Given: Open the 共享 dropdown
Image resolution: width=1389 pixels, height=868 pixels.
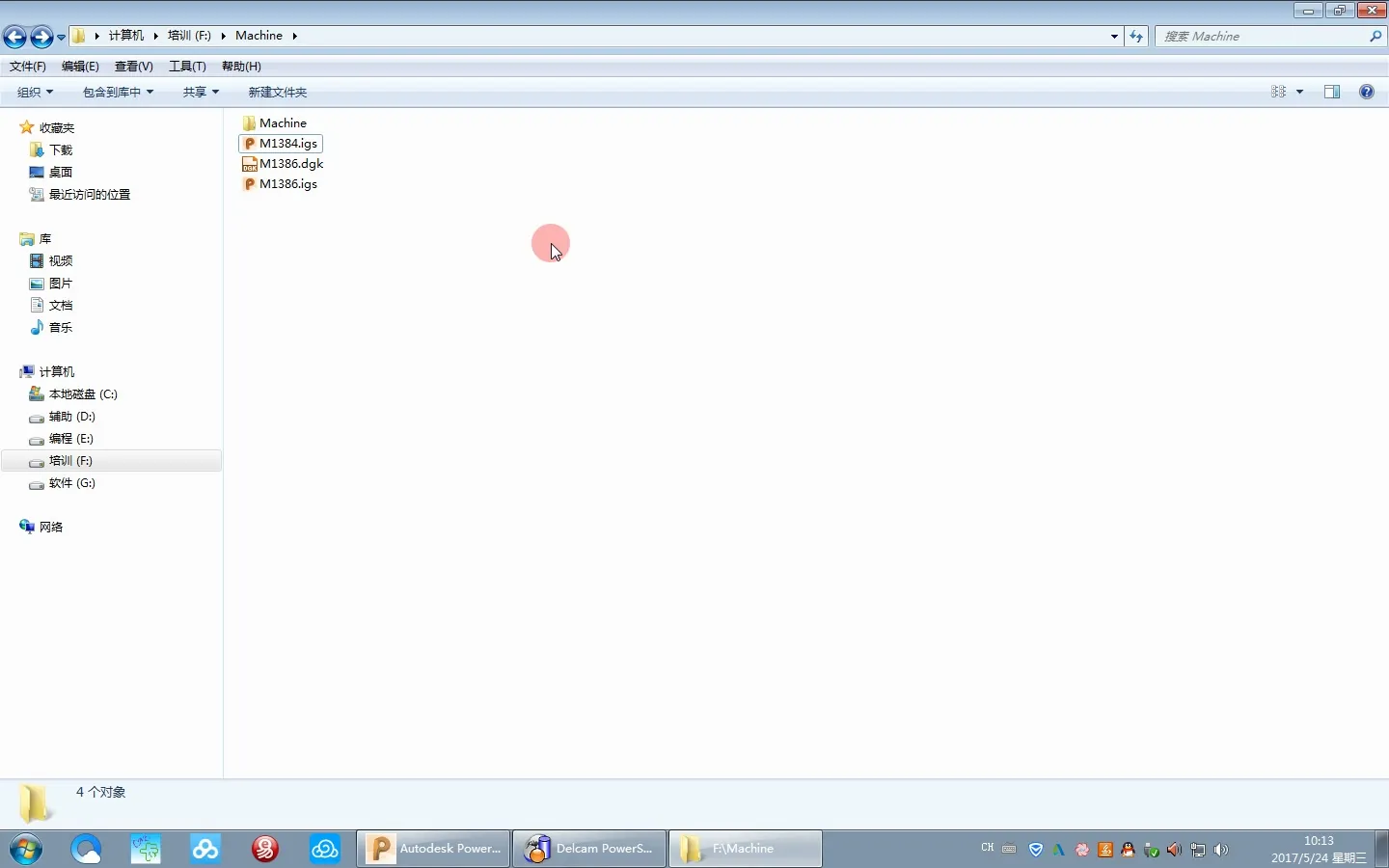Looking at the screenshot, I should 201,92.
